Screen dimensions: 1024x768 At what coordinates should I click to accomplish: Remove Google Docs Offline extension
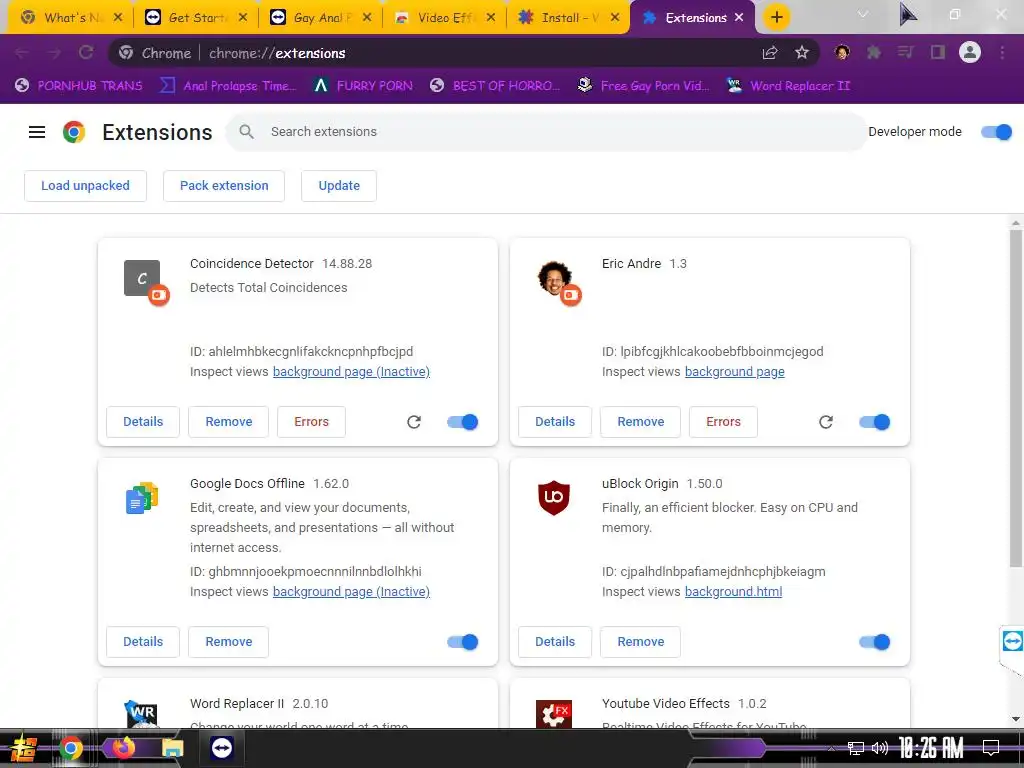(x=229, y=642)
